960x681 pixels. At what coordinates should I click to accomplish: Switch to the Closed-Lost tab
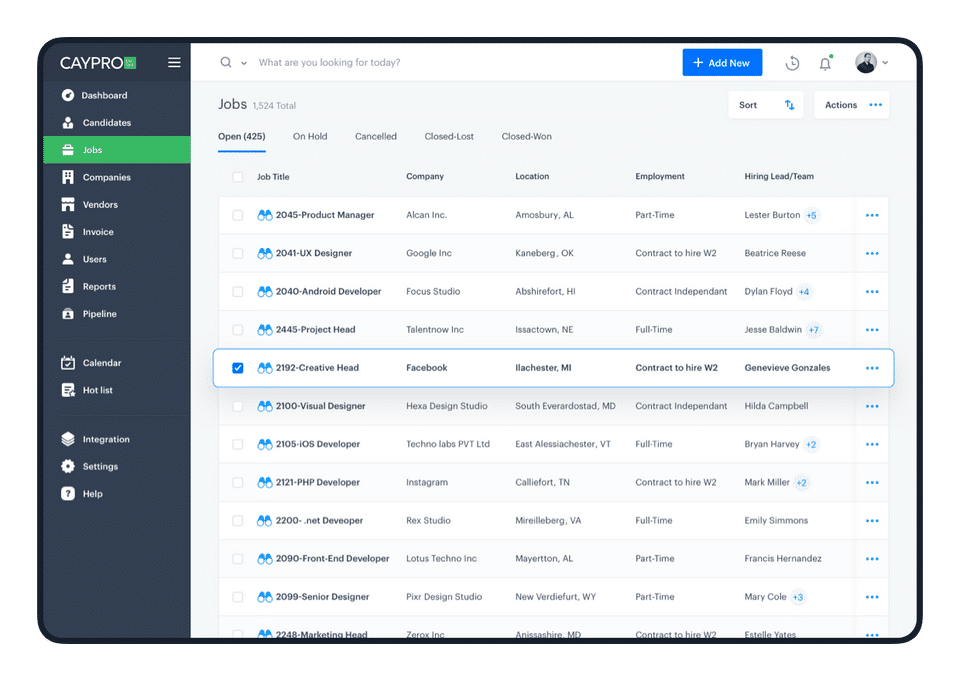(x=449, y=137)
